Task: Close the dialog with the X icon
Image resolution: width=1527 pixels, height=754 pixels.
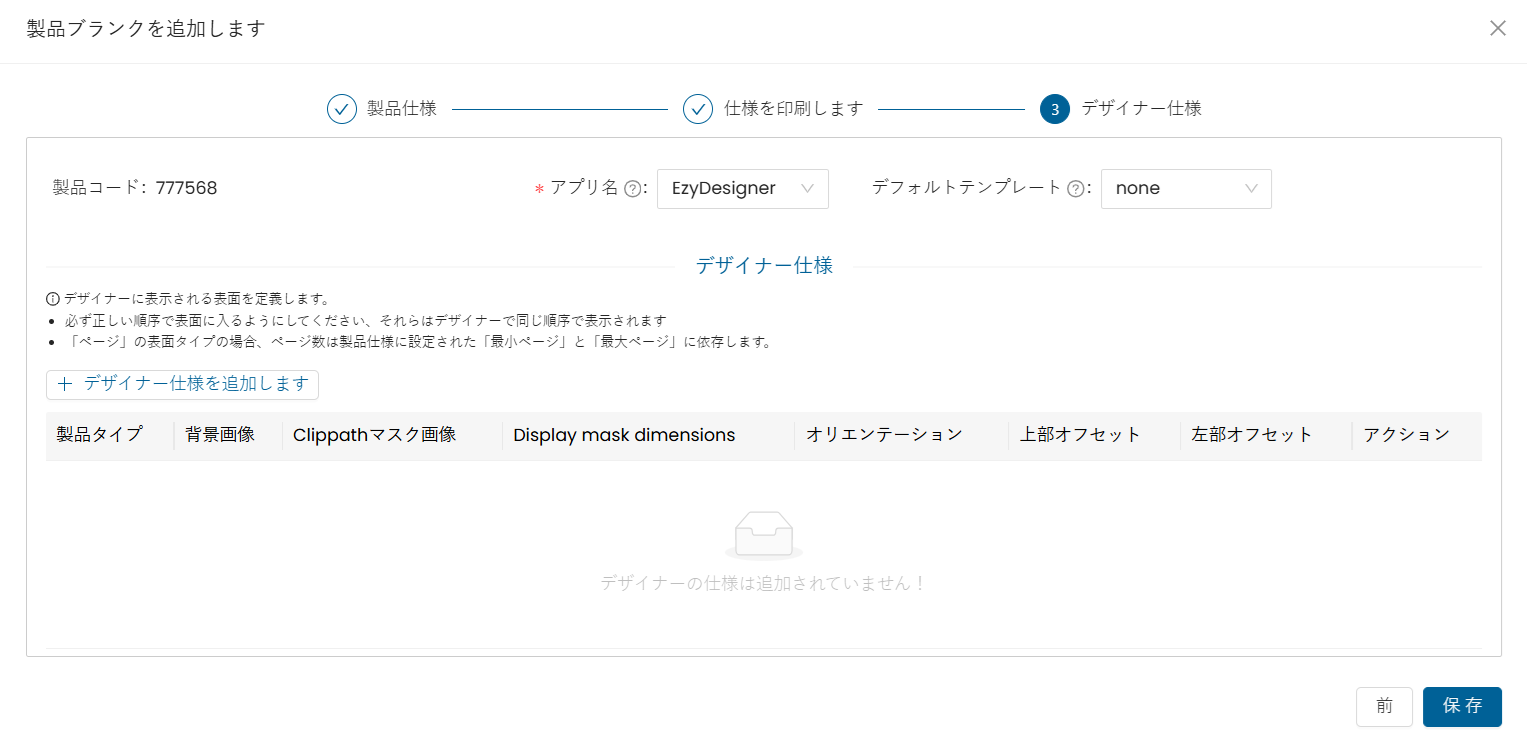Action: click(x=1497, y=28)
